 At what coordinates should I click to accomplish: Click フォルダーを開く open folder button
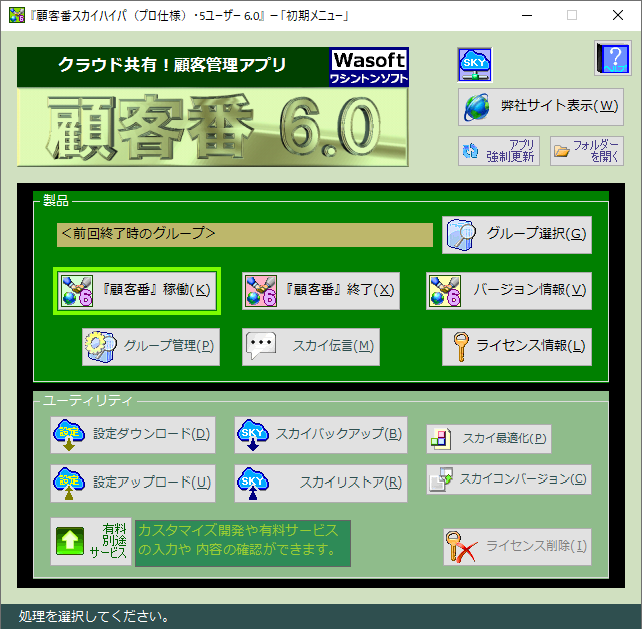pos(587,151)
